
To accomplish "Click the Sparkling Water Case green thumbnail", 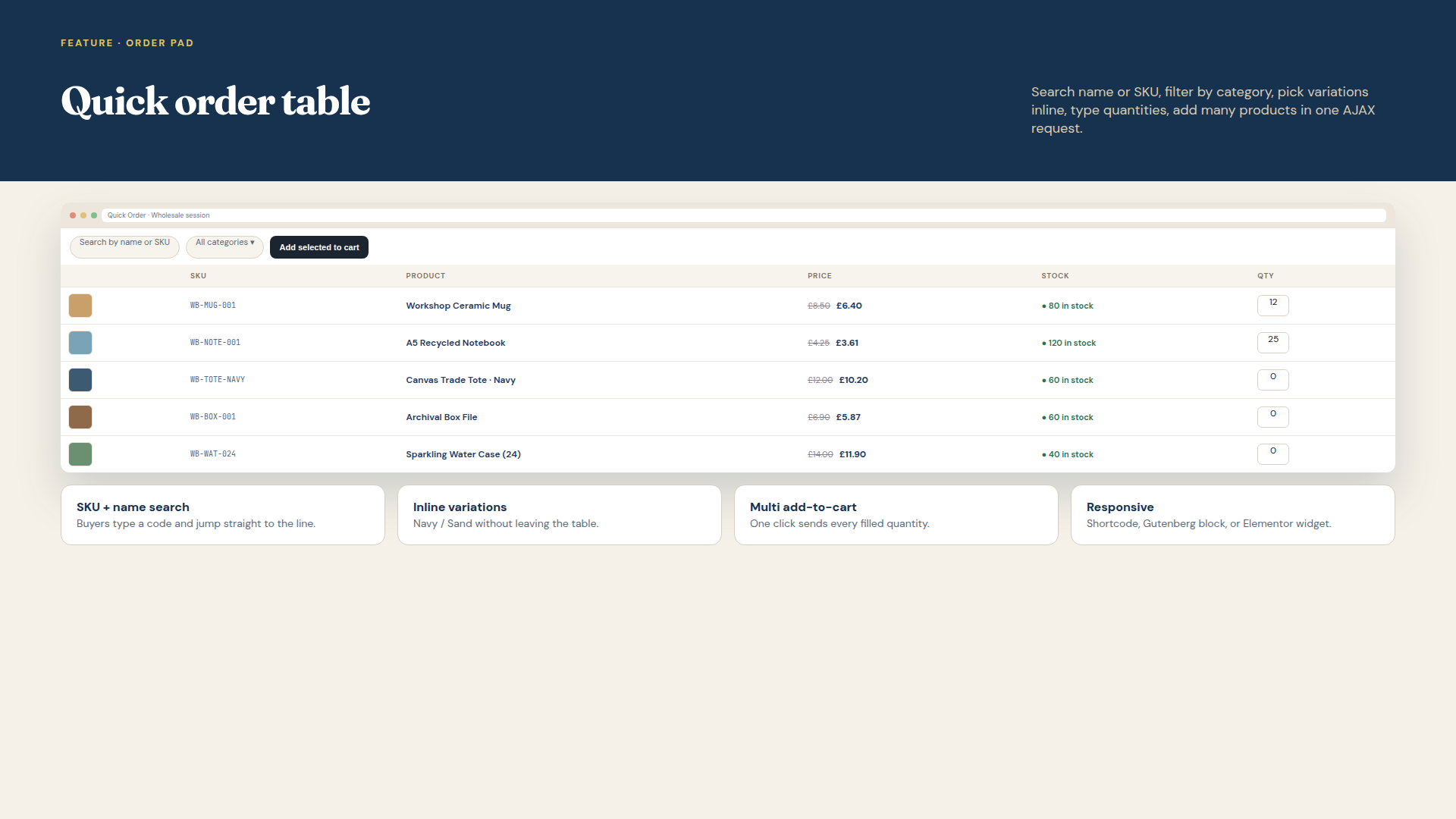I will (80, 454).
